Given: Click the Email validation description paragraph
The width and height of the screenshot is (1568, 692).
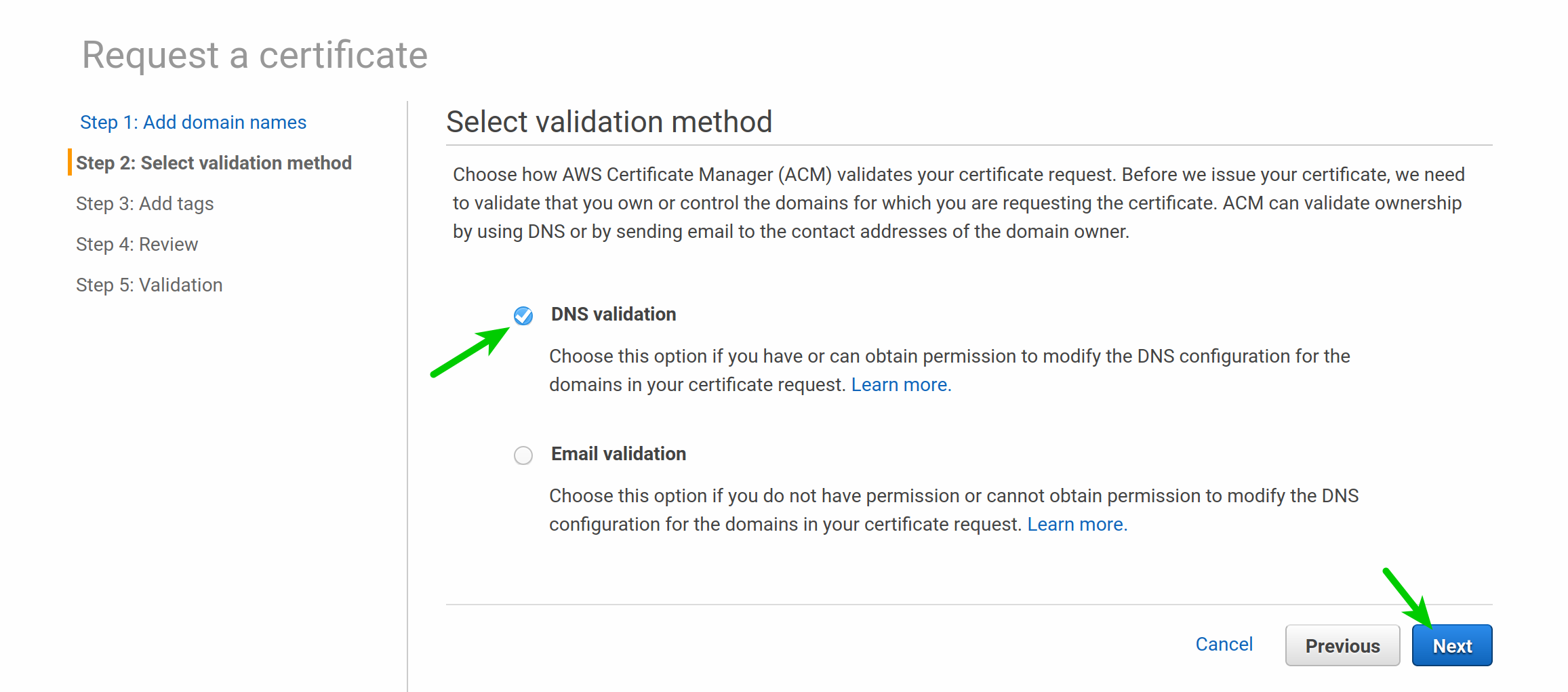Looking at the screenshot, I should 954,510.
